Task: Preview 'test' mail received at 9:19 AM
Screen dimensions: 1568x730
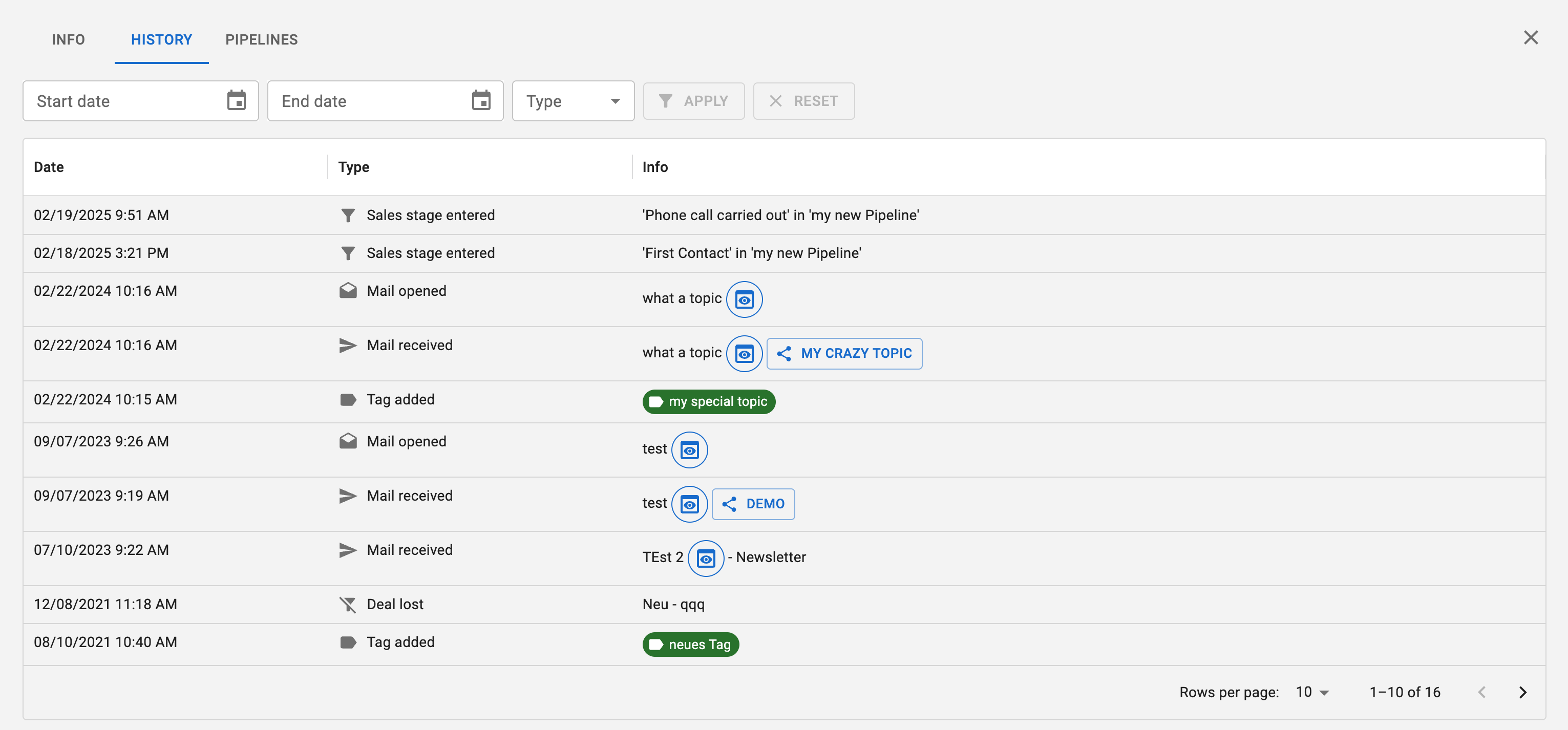Action: tap(689, 504)
